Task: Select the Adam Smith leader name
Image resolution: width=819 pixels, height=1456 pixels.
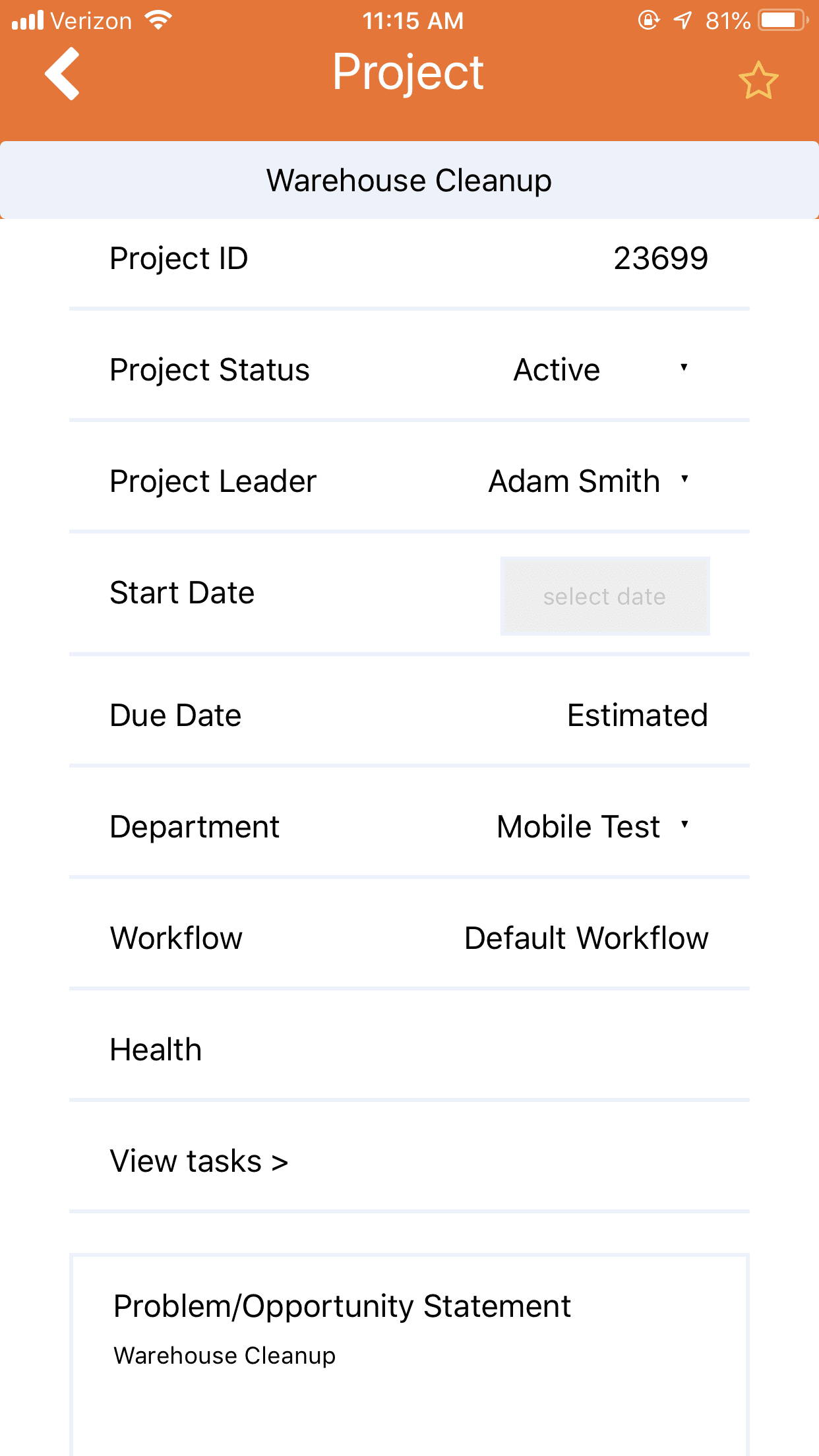Action: [x=574, y=481]
